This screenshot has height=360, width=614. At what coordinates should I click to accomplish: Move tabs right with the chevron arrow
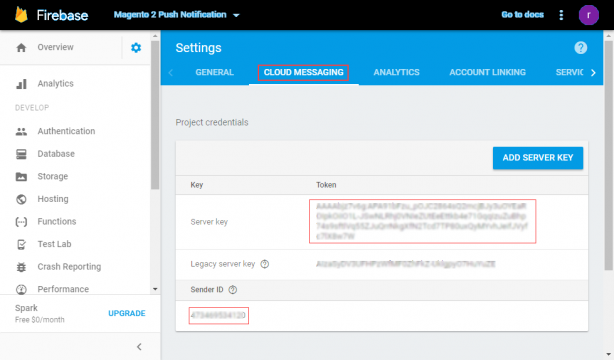[x=593, y=72]
